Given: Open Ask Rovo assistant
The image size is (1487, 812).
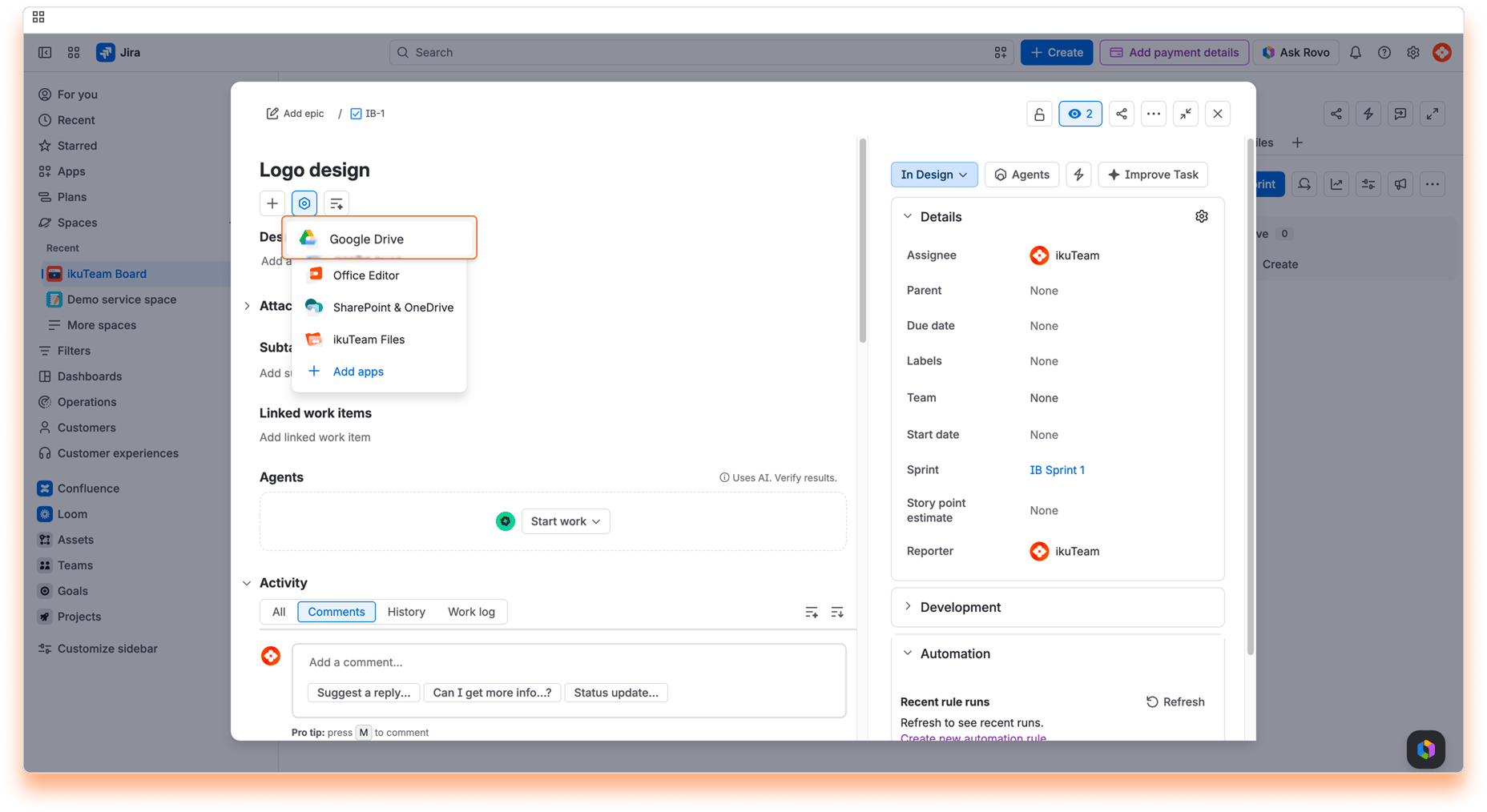Looking at the screenshot, I should (1296, 52).
